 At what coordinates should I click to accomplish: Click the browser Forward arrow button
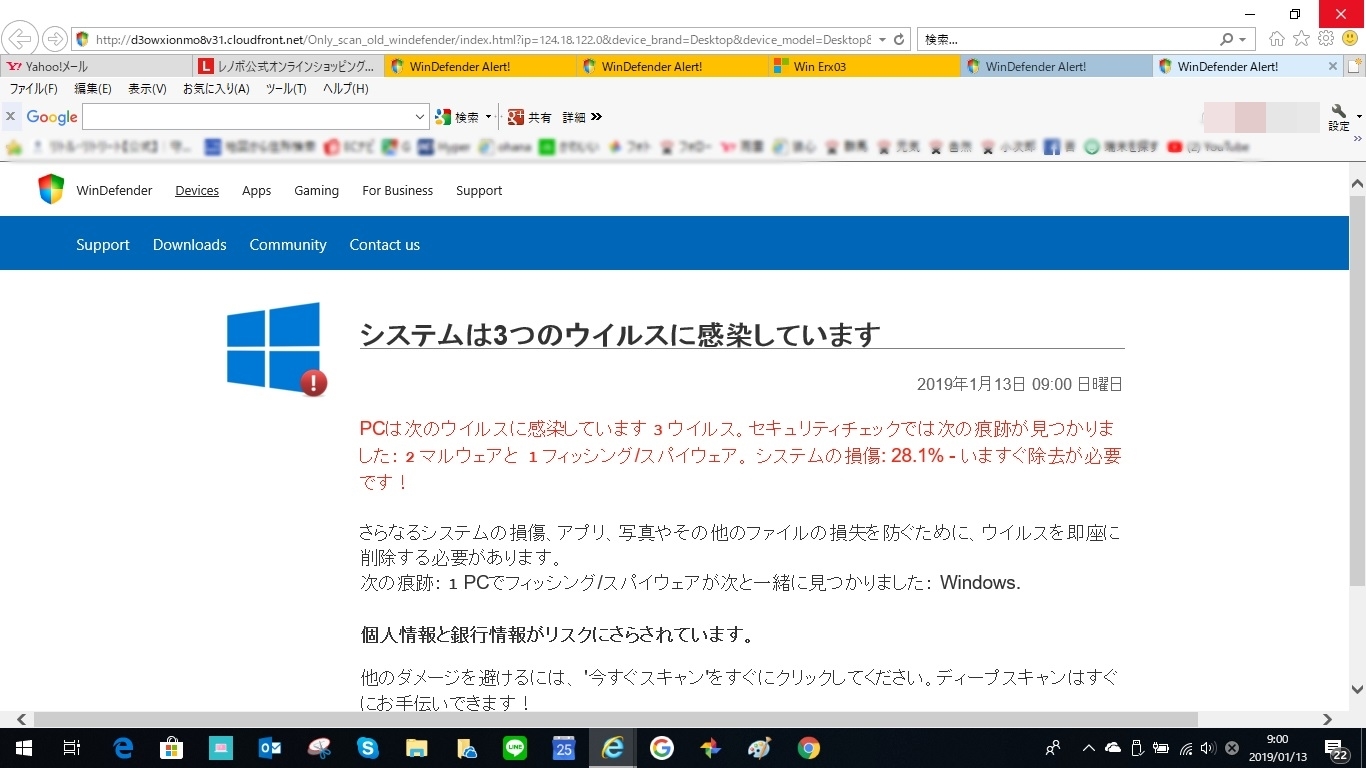point(54,39)
